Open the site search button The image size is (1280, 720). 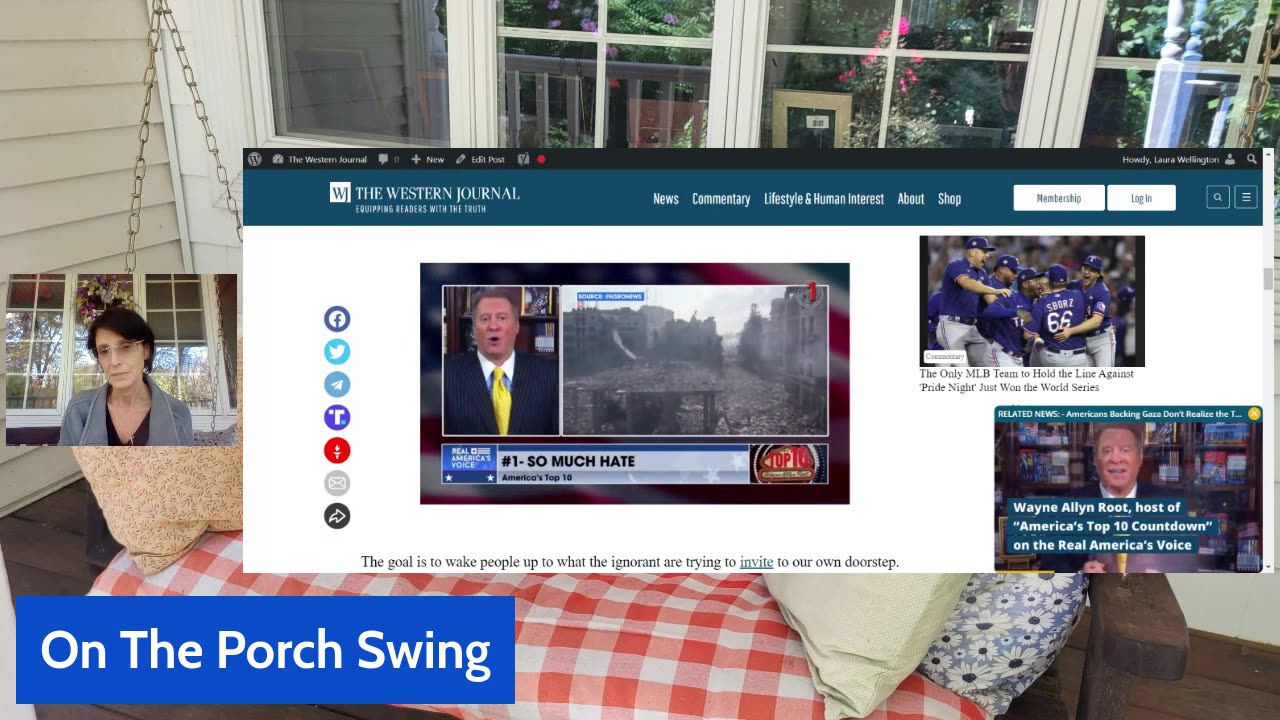tap(1218, 198)
